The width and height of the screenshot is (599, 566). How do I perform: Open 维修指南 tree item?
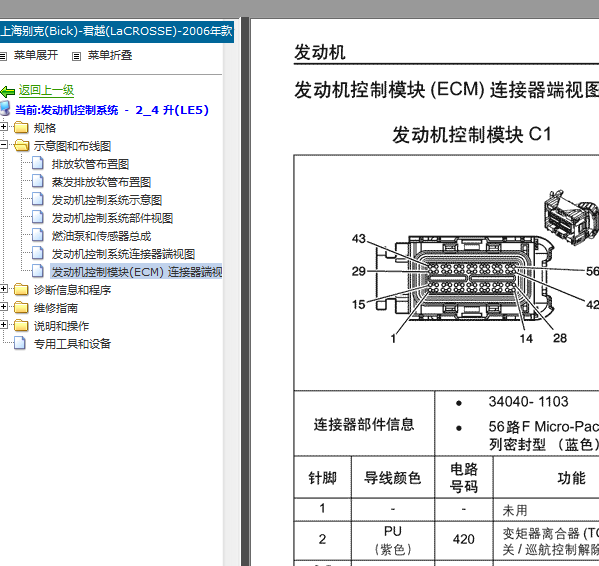[56, 308]
